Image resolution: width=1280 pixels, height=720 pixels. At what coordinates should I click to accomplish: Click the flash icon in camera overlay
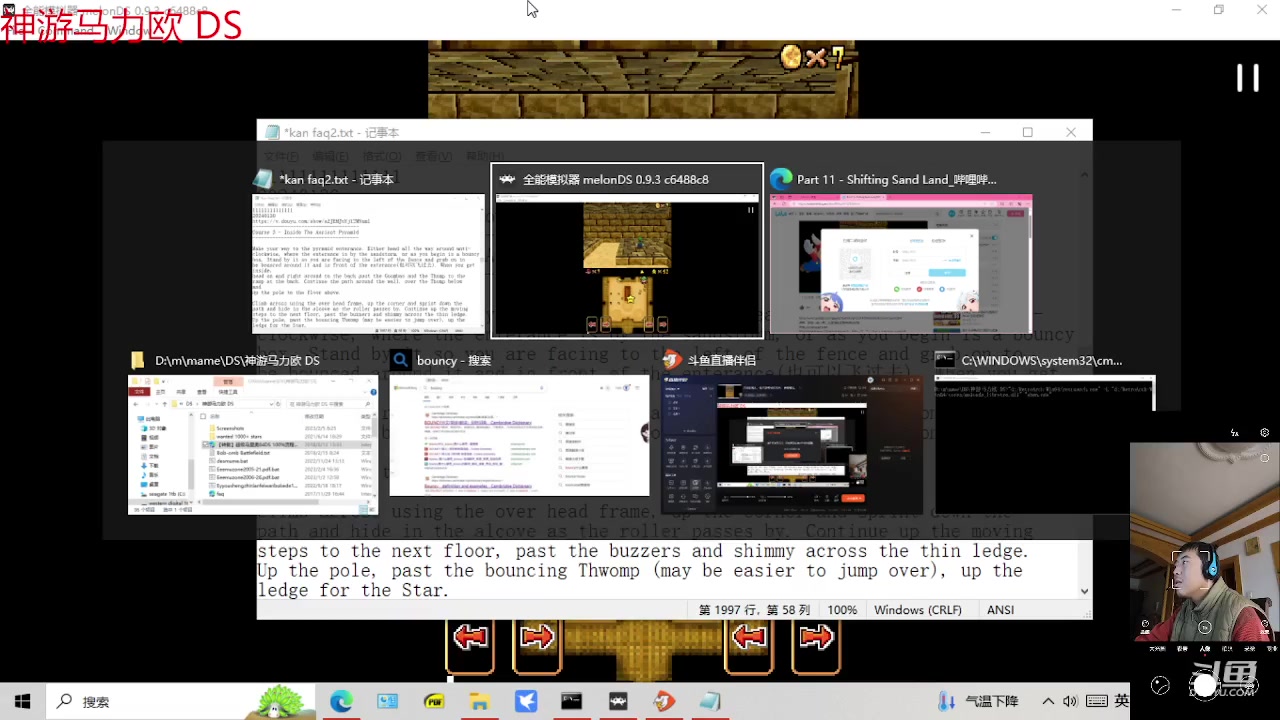1235,433
